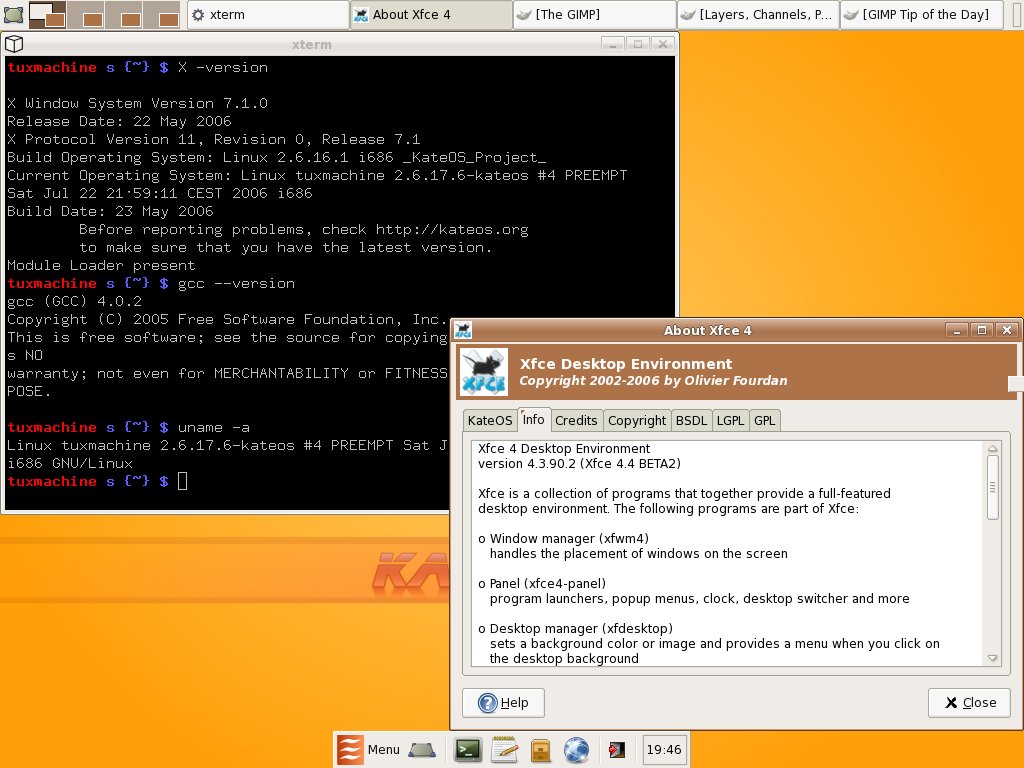Viewport: 1024px width, 768px height.
Task: Click the Help button in About Xfce 4
Action: click(x=503, y=703)
